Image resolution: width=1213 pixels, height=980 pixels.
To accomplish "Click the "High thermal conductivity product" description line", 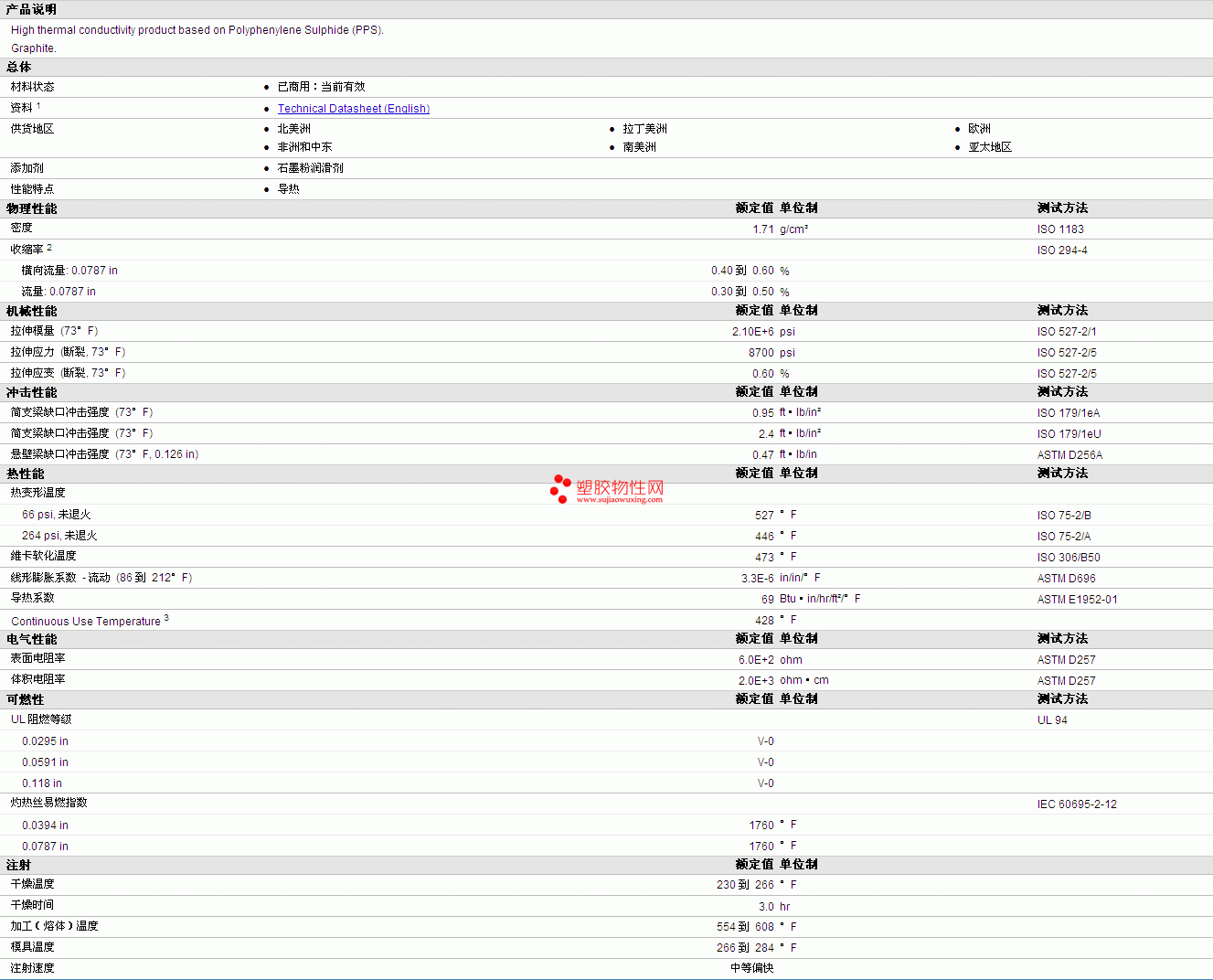I will 197,30.
